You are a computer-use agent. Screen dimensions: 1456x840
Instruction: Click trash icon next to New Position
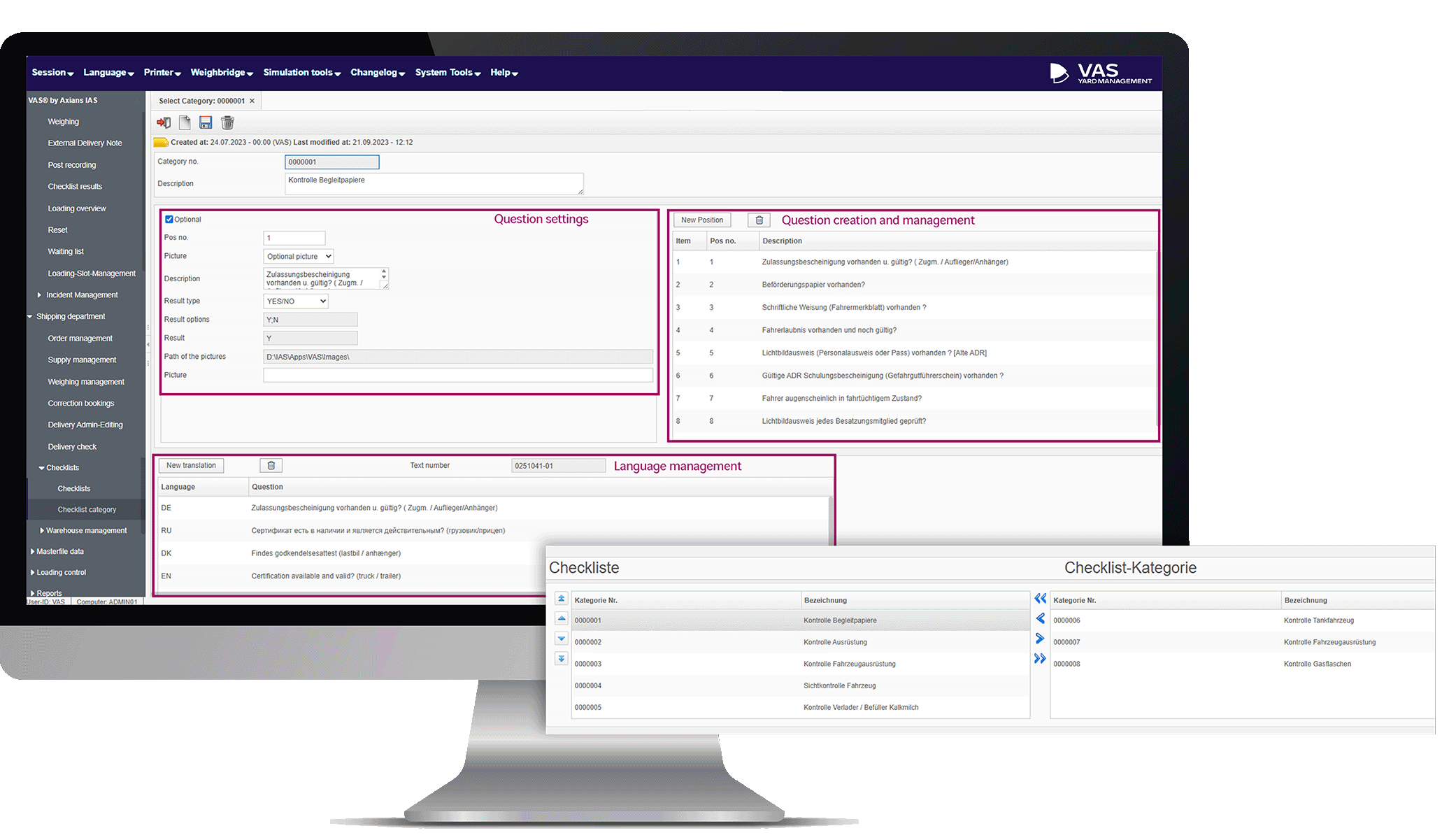pos(759,220)
